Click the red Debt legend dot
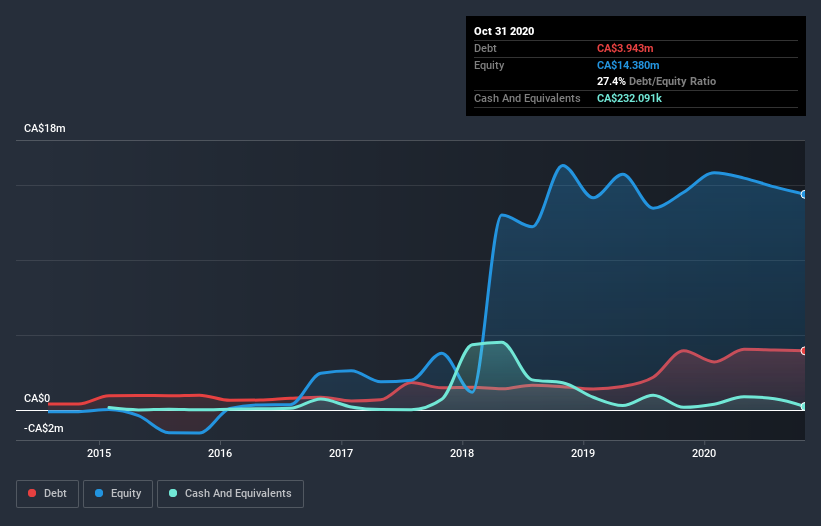The image size is (821, 526). [x=32, y=493]
